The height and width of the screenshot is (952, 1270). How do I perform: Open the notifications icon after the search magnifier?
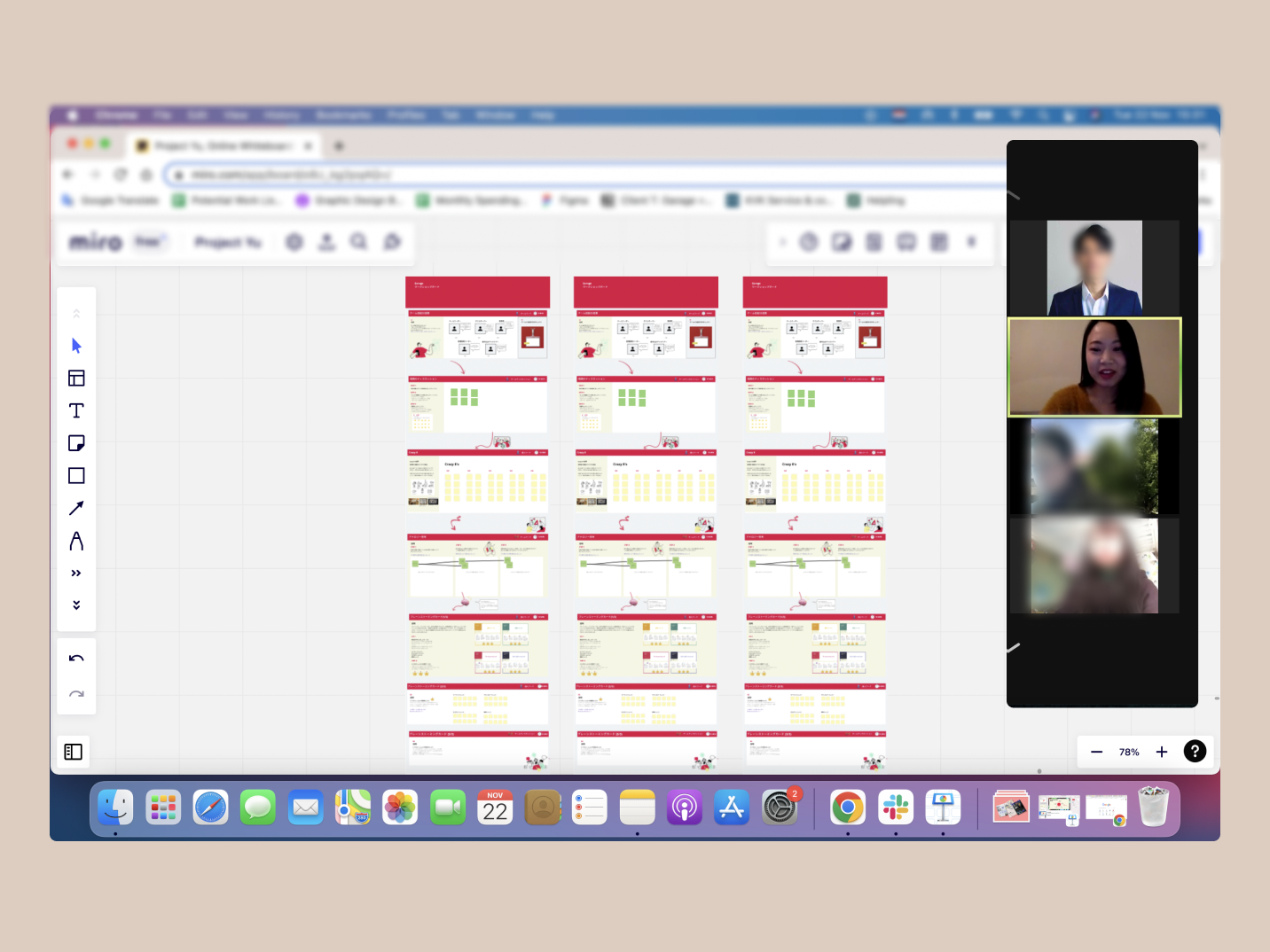pos(392,242)
